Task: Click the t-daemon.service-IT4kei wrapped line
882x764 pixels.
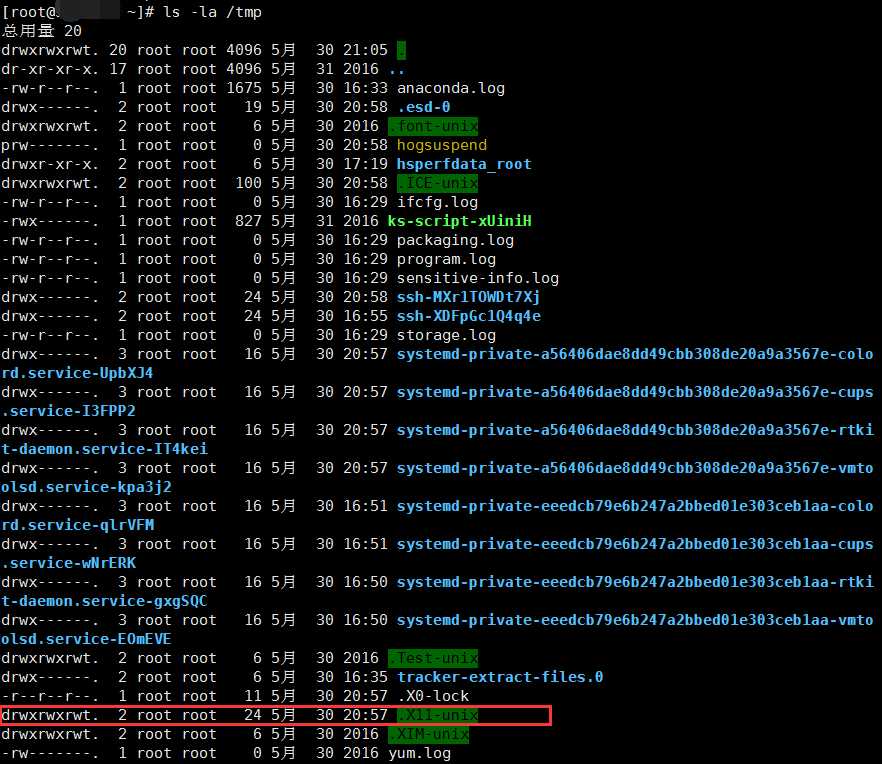Action: (104, 449)
